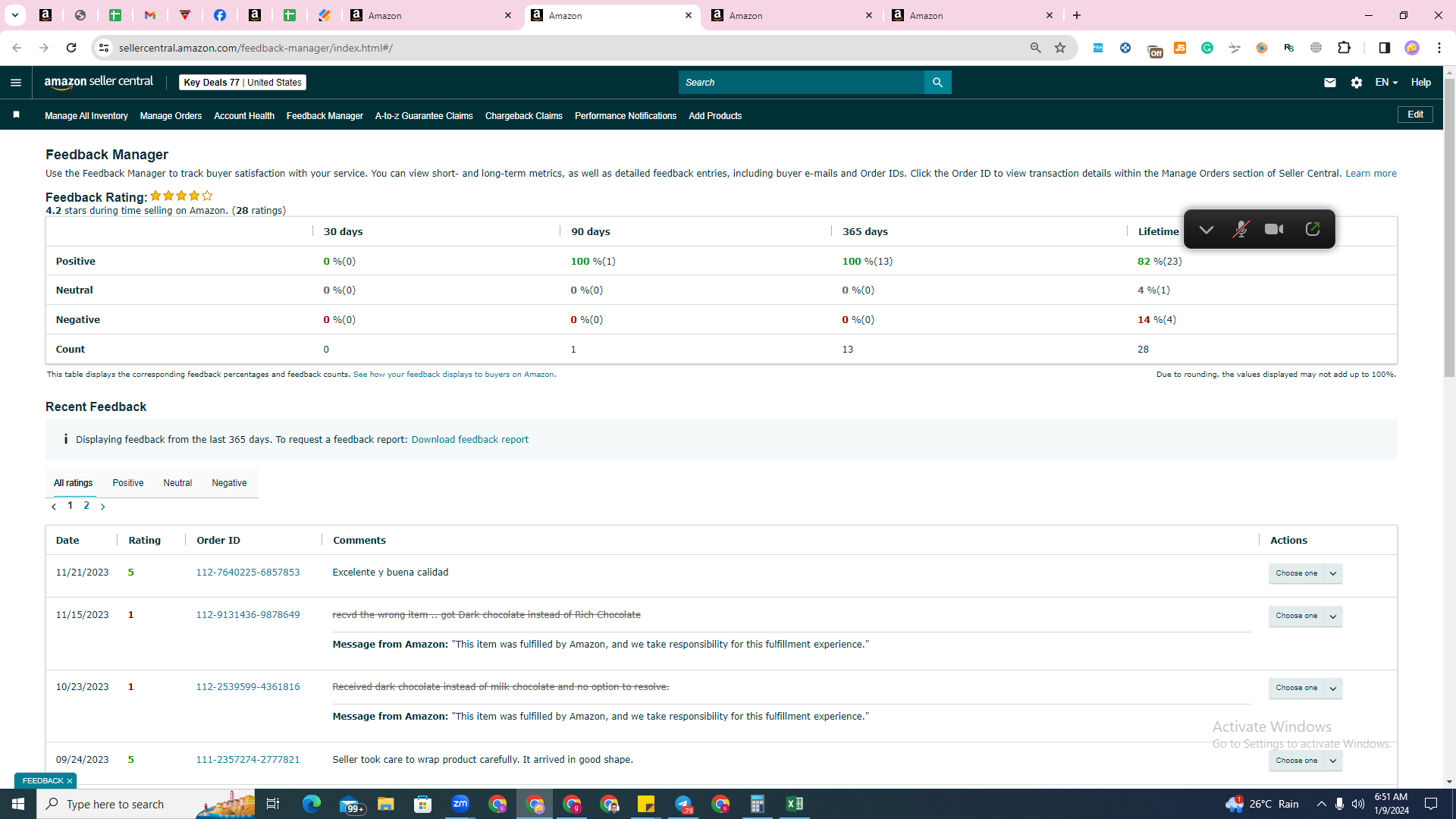The width and height of the screenshot is (1456, 819).
Task: Open the Seller Central hamburger menu
Action: click(x=16, y=83)
